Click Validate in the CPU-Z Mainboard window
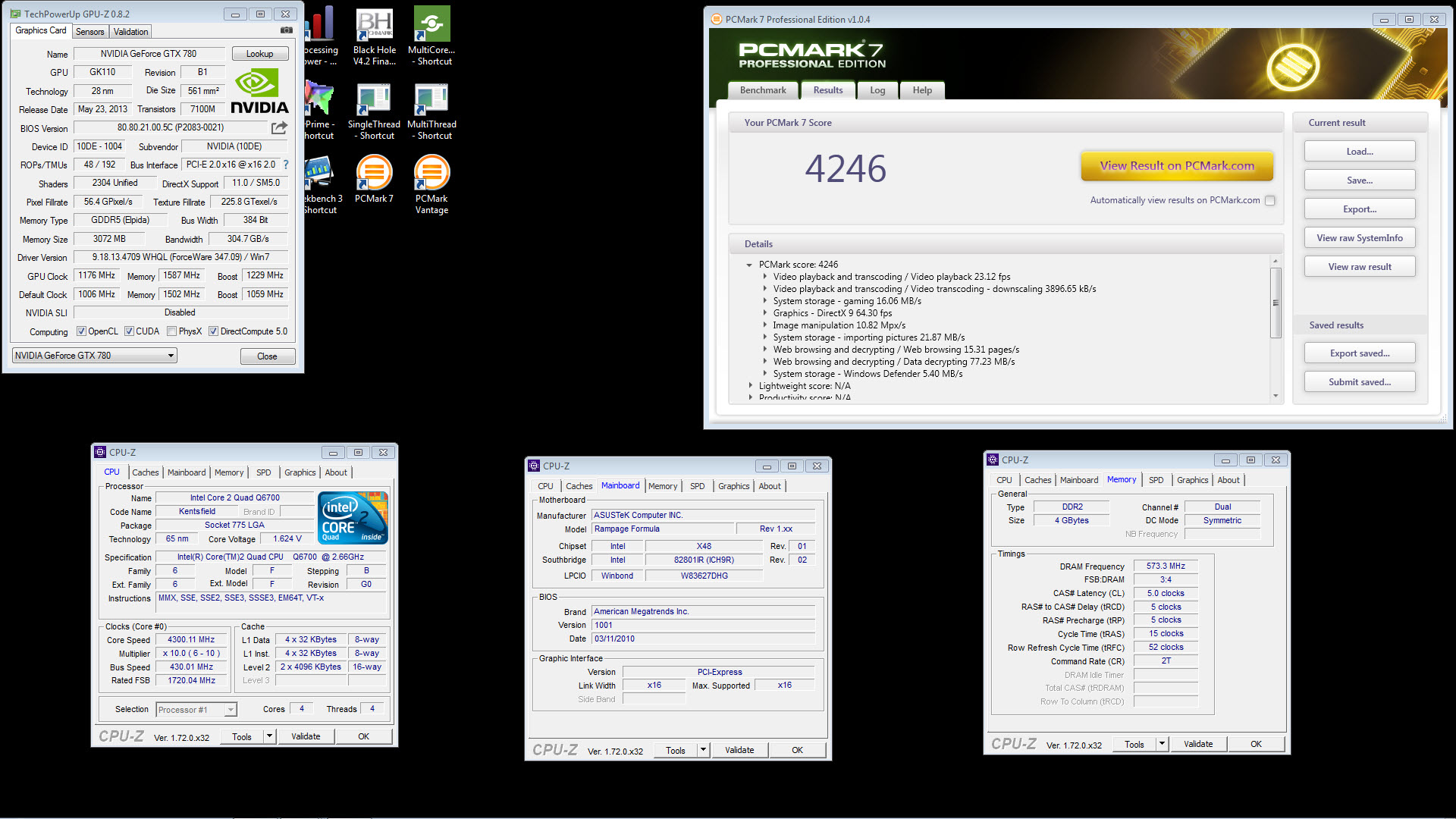1456x819 pixels. [739, 750]
